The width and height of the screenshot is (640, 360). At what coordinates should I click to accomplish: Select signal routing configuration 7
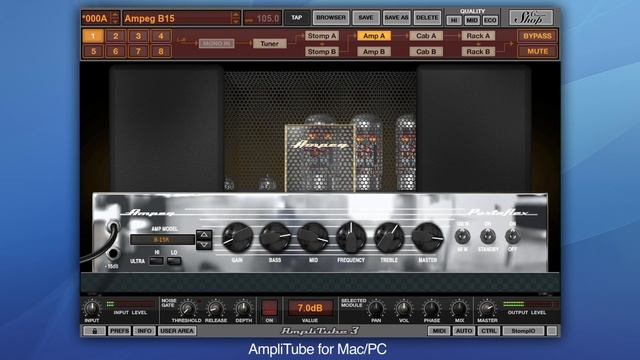click(x=138, y=51)
